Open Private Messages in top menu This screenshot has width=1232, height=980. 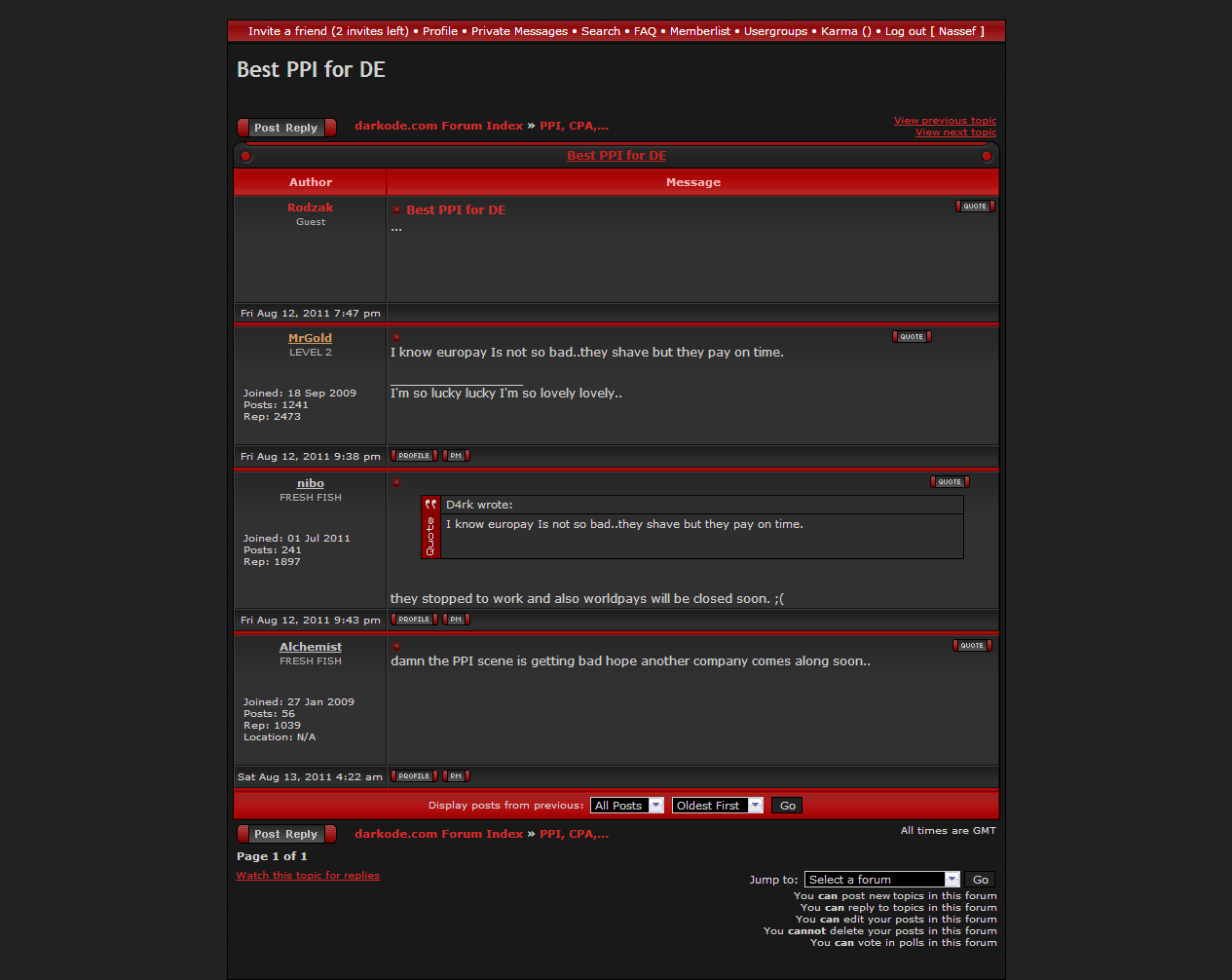click(519, 31)
